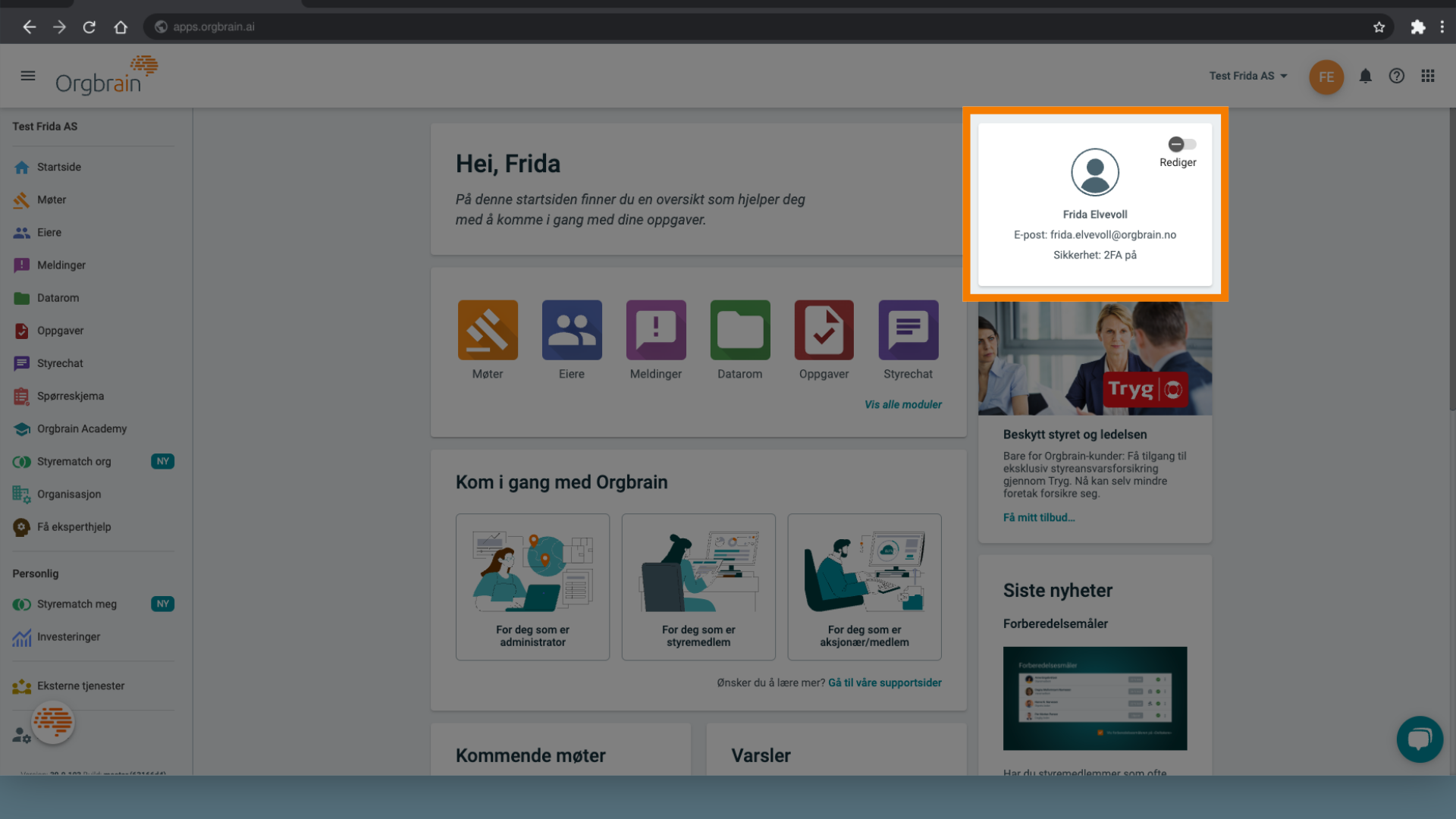Bookmark the page with the star icon
Image resolution: width=1456 pixels, height=819 pixels.
pyautogui.click(x=1379, y=27)
